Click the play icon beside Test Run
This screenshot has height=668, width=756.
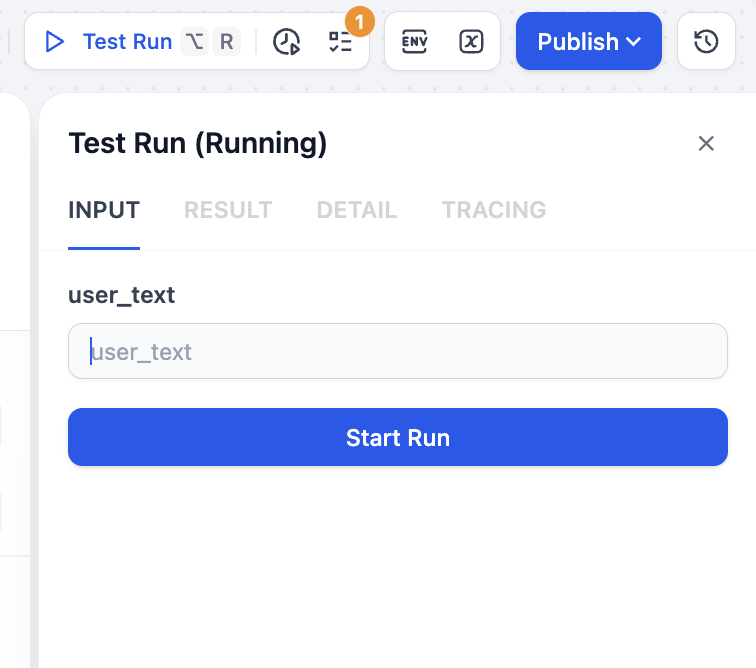click(x=55, y=41)
